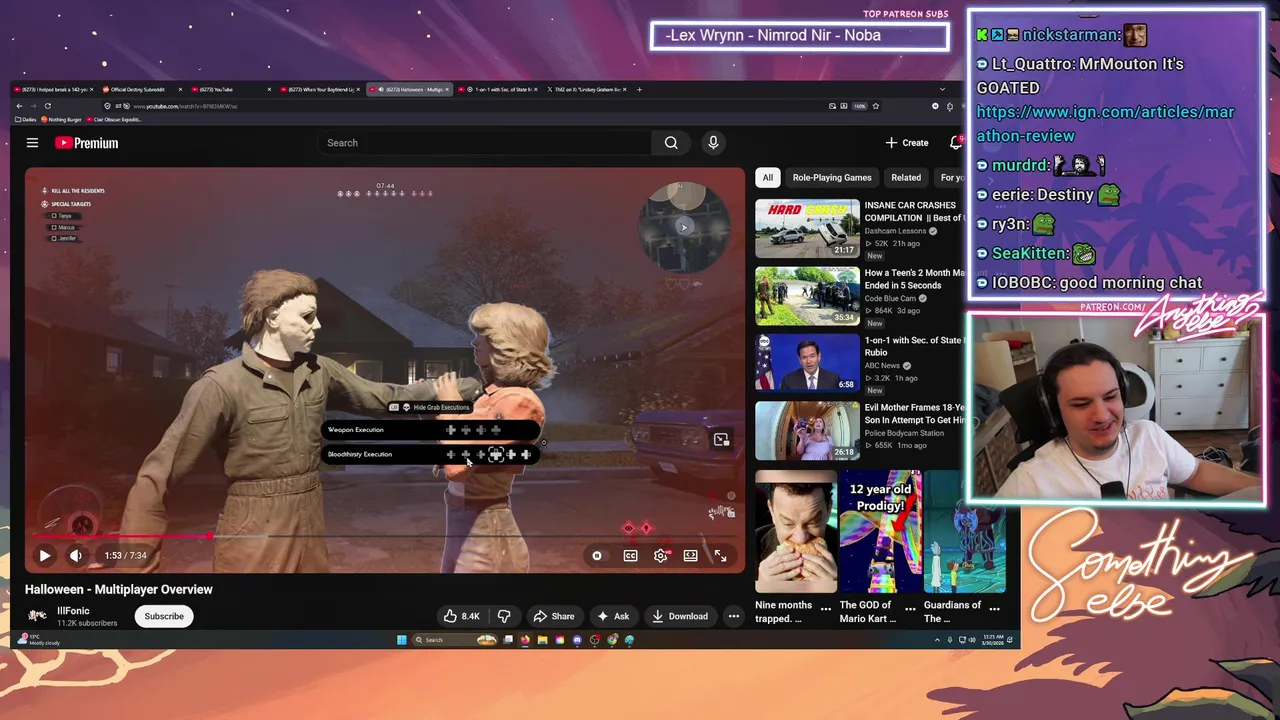
Task: Open the YouTube hamburger guide menu
Action: tap(32, 143)
